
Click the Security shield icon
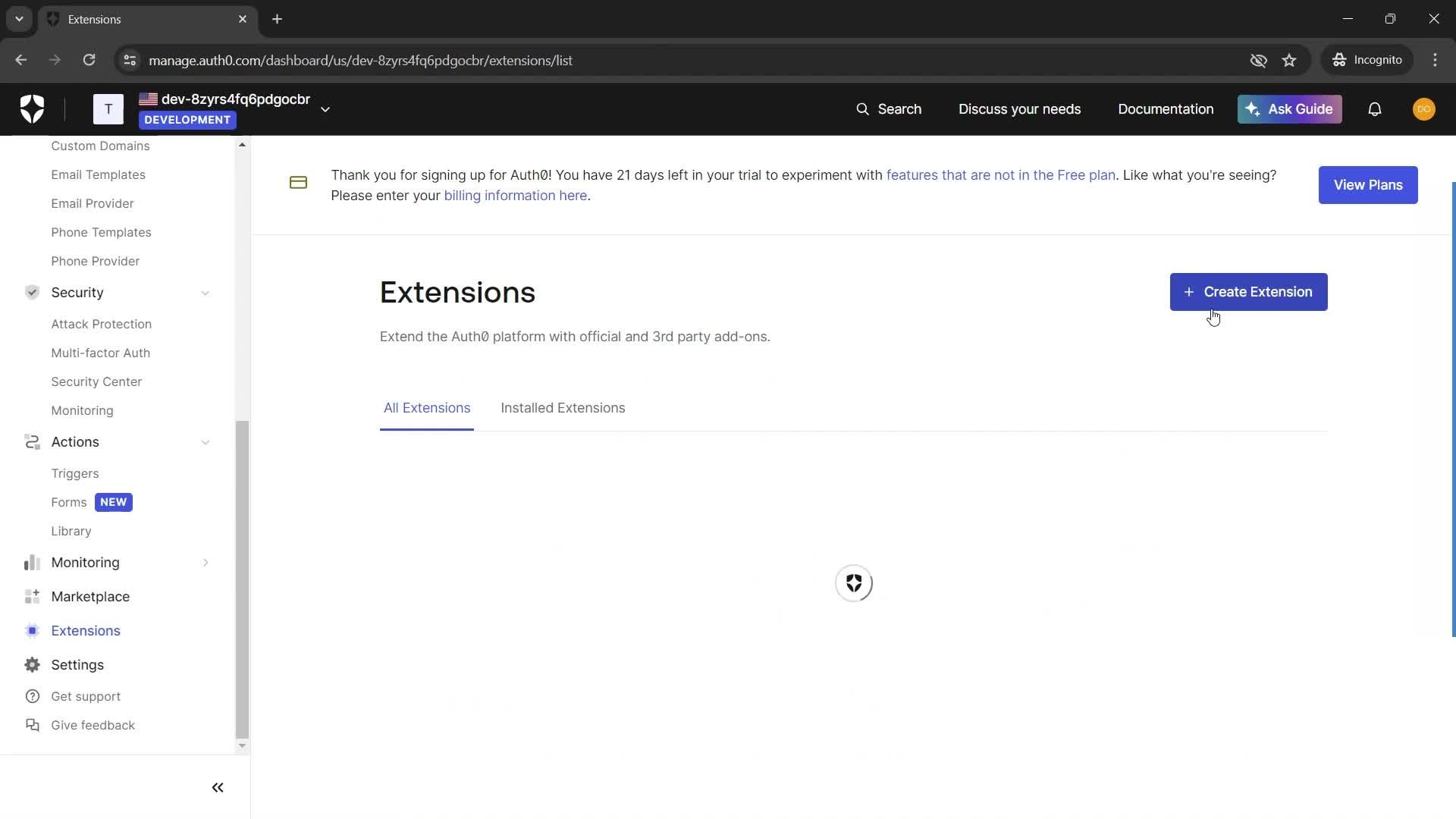(x=32, y=293)
